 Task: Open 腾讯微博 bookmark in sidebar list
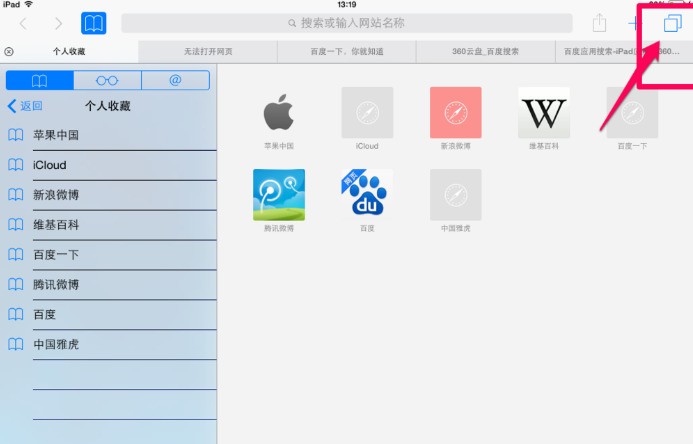click(x=108, y=285)
